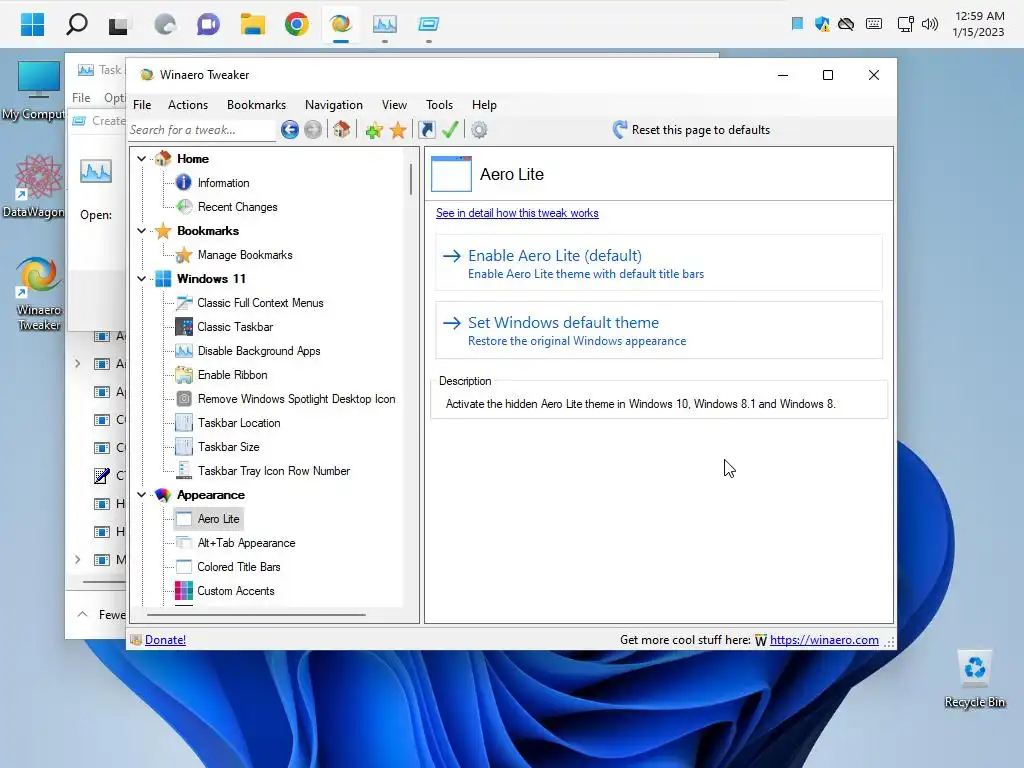Open the Recycle Bin desktop icon
Screen dimensions: 1024x768
[x=974, y=679]
